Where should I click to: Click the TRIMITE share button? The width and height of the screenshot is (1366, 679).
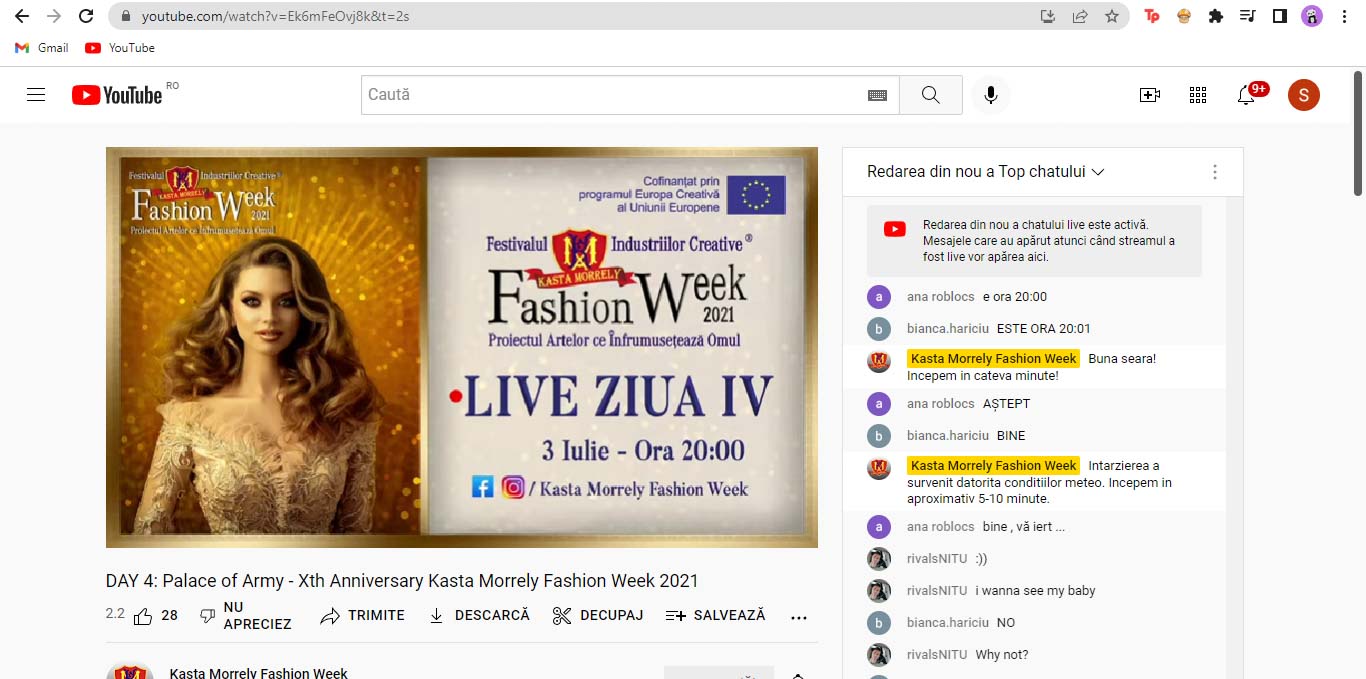point(362,616)
